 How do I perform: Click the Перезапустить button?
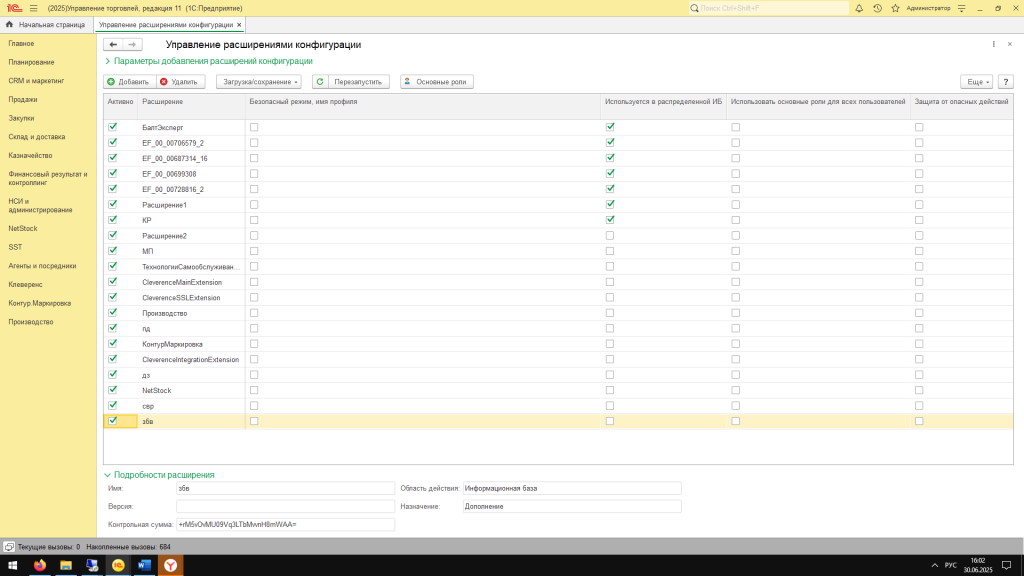coord(358,82)
